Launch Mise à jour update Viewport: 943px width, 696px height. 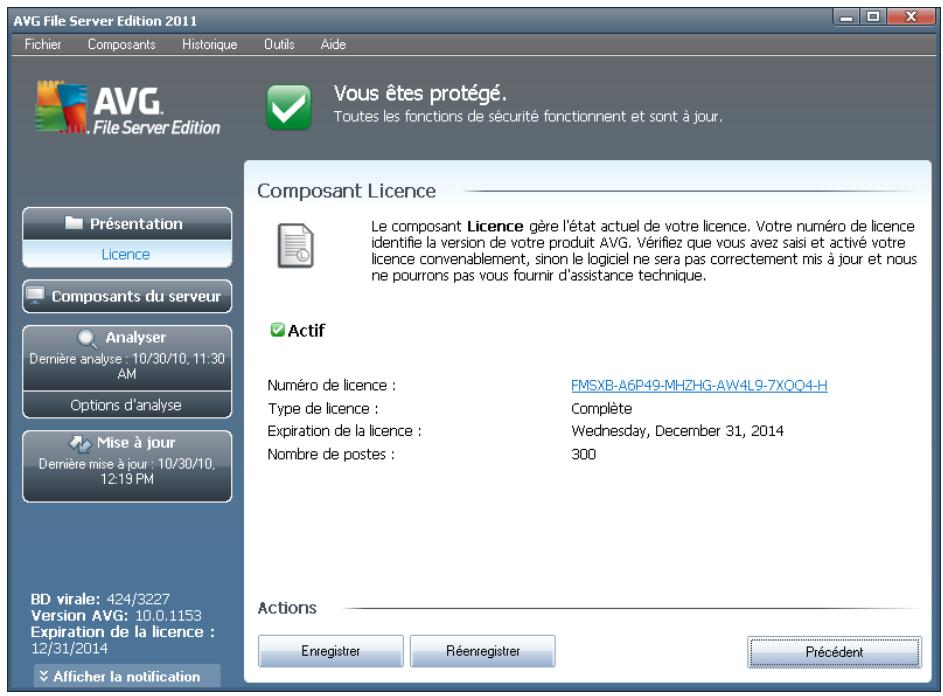(127, 466)
